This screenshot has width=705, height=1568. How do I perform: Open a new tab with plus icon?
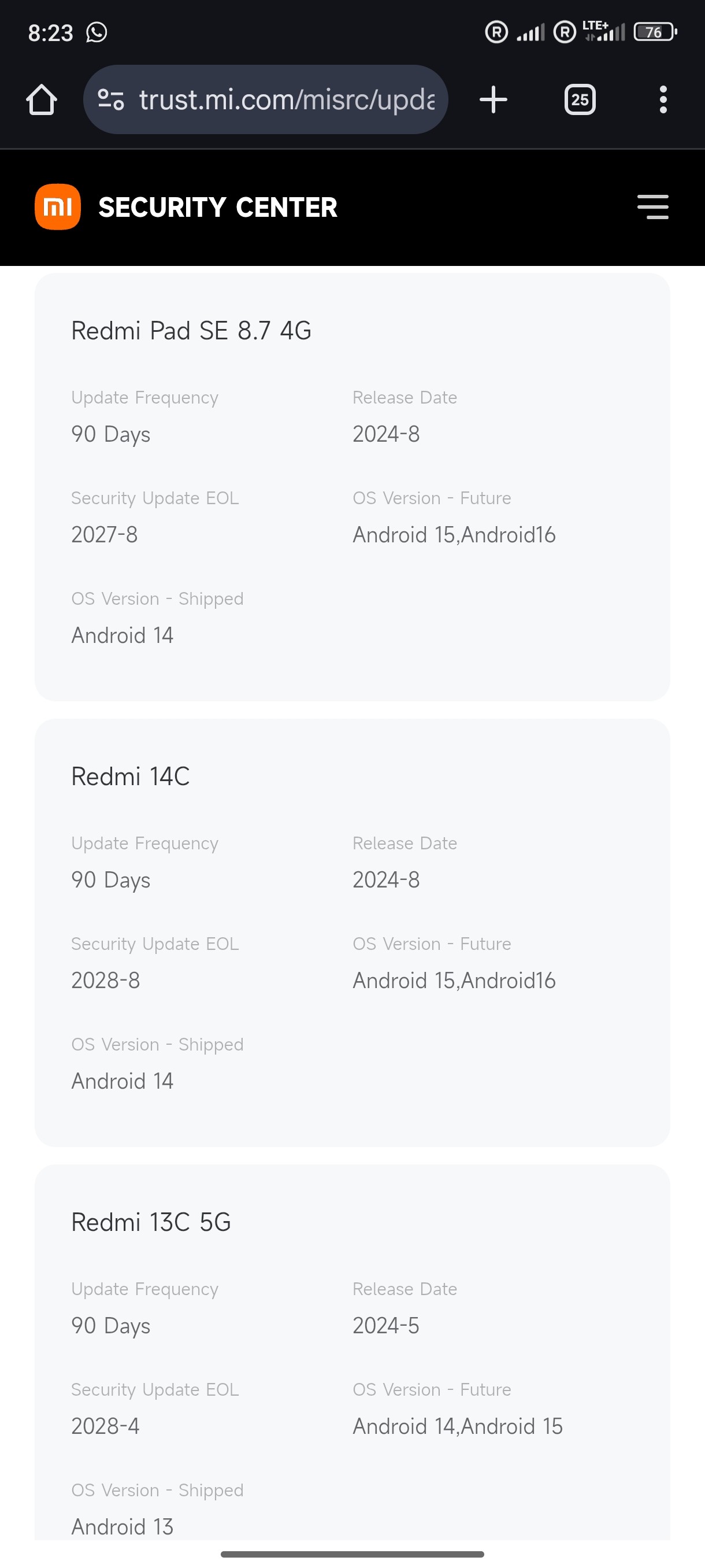pyautogui.click(x=493, y=99)
